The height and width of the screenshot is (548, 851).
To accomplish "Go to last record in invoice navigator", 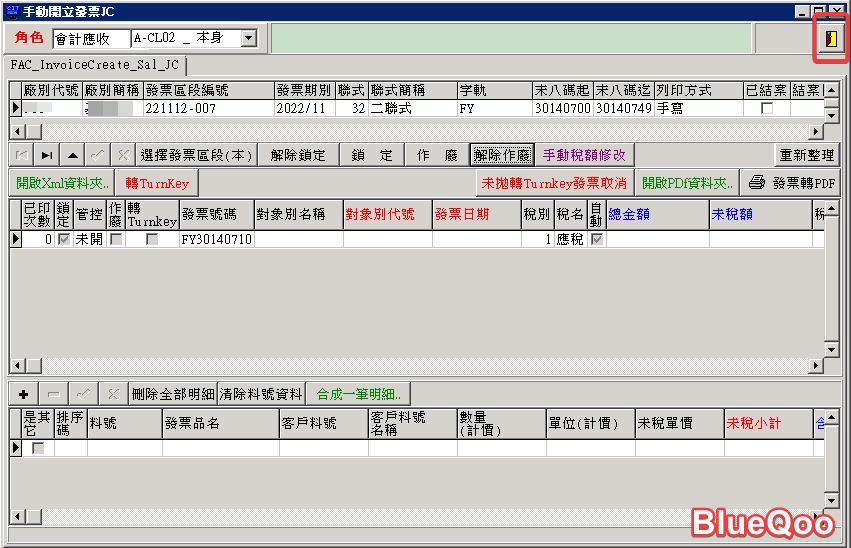I will [47, 155].
